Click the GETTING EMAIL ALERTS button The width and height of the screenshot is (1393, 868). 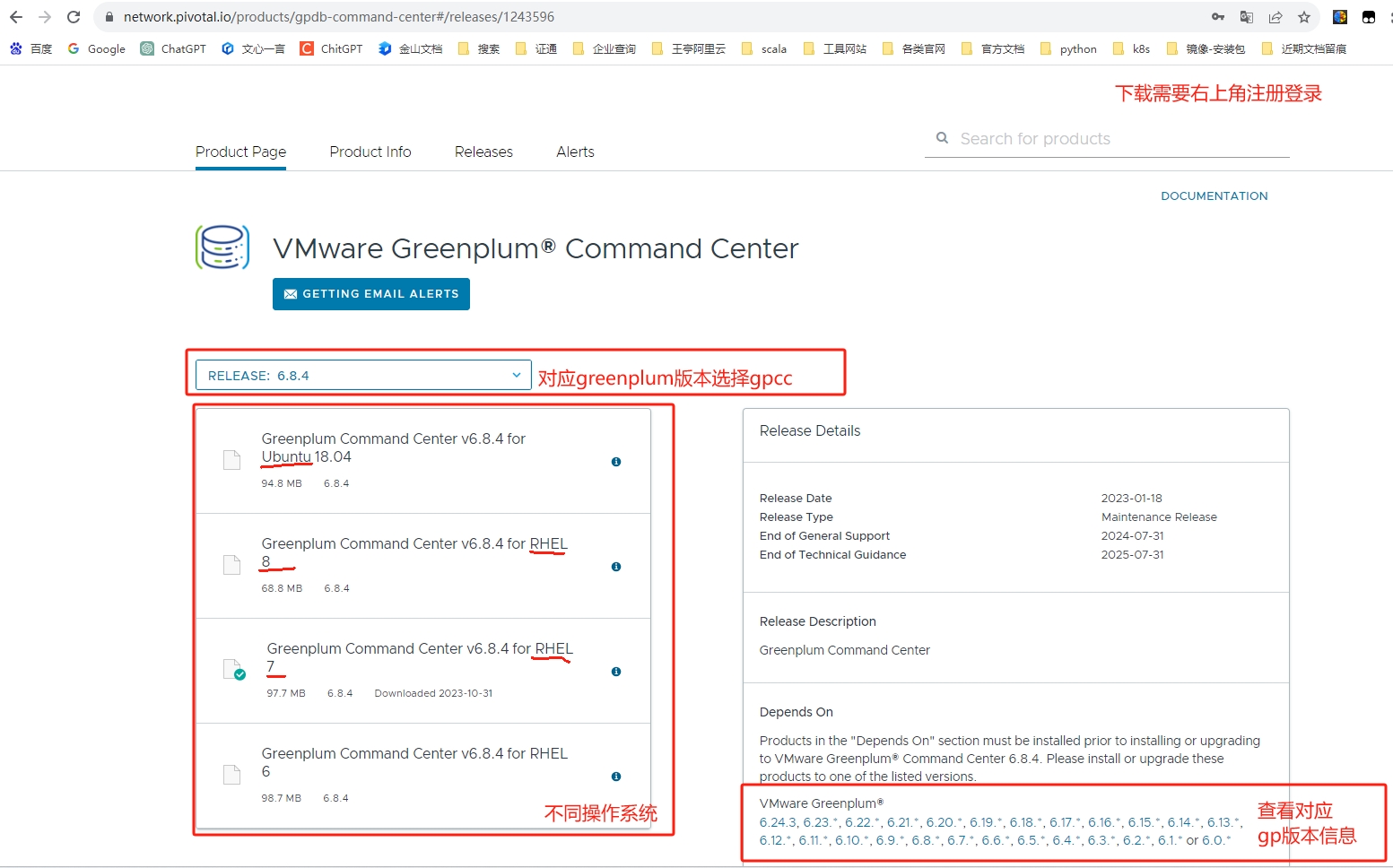(x=370, y=294)
